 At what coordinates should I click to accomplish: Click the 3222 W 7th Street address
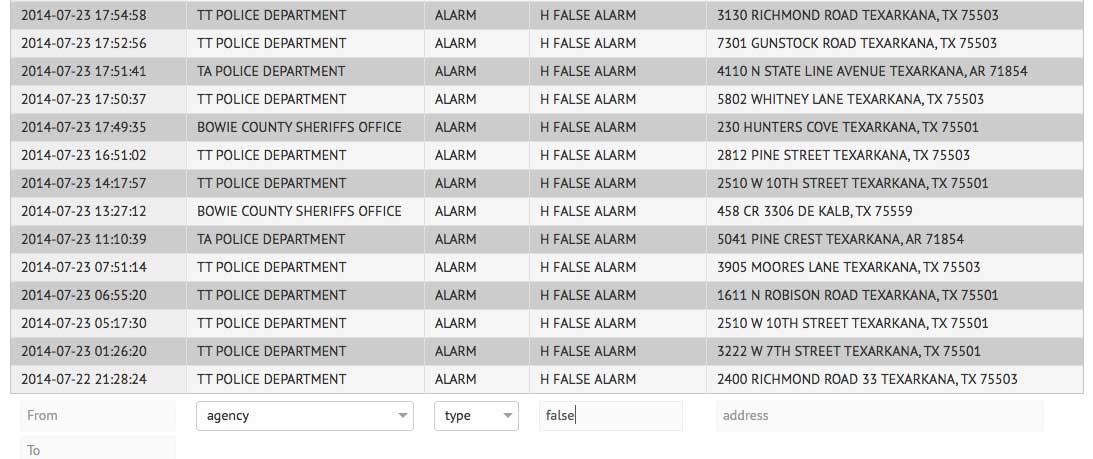pyautogui.click(x=848, y=352)
